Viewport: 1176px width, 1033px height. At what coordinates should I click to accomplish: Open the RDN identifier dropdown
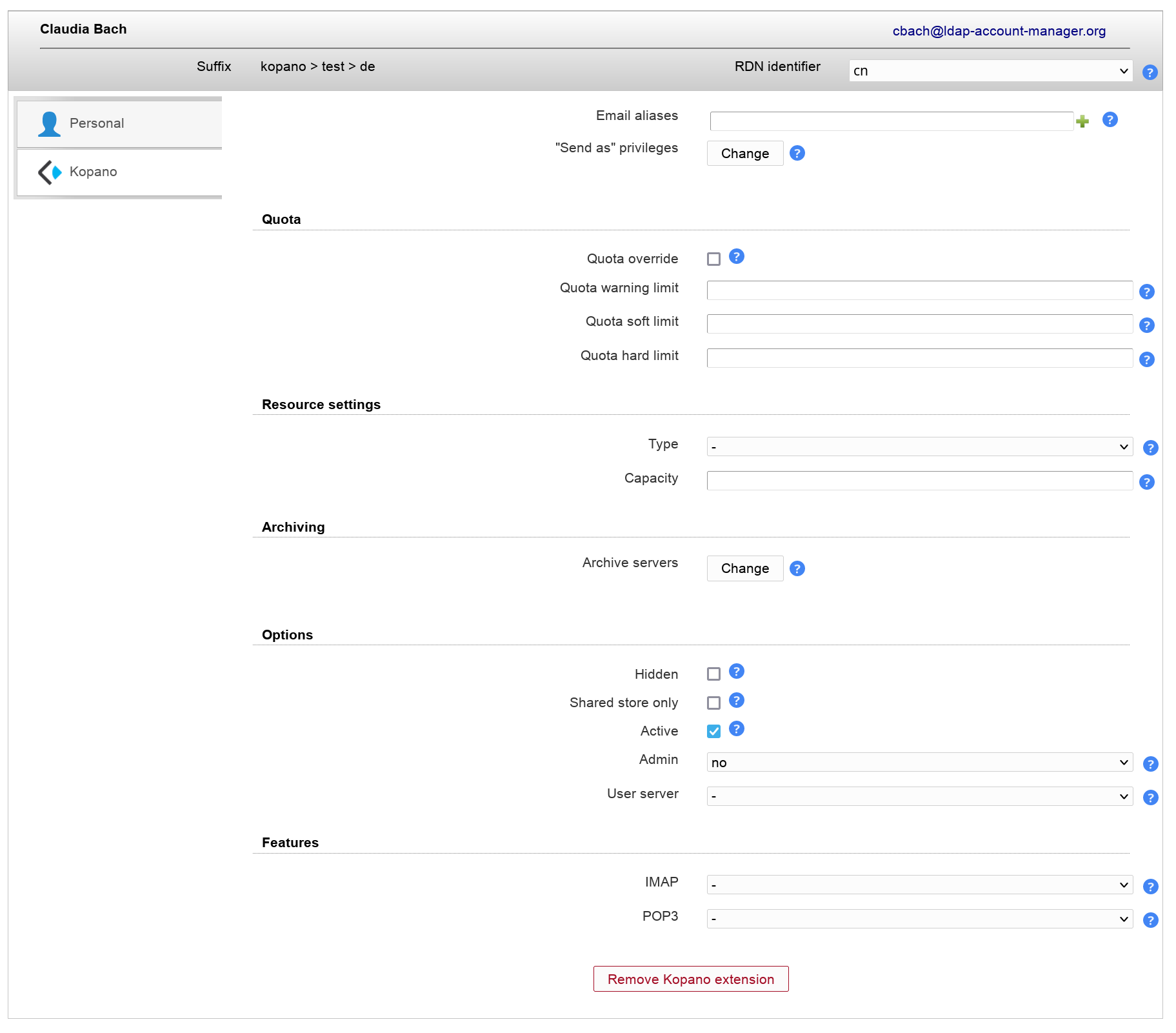click(x=990, y=71)
